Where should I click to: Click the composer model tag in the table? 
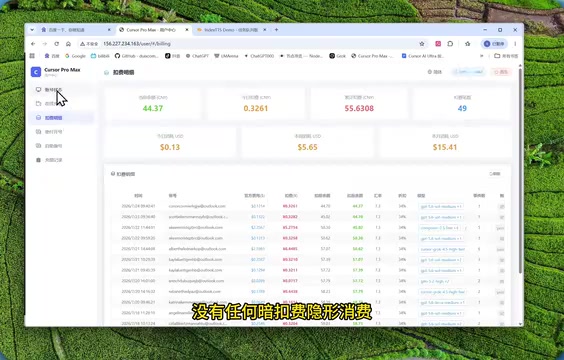click(x=440, y=228)
